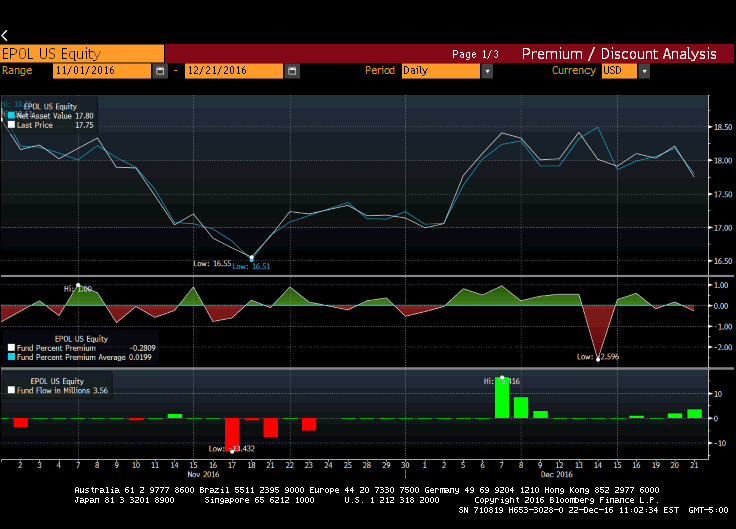The image size is (736, 529).
Task: Click the Premium / Discount Analysis title
Action: [619, 54]
